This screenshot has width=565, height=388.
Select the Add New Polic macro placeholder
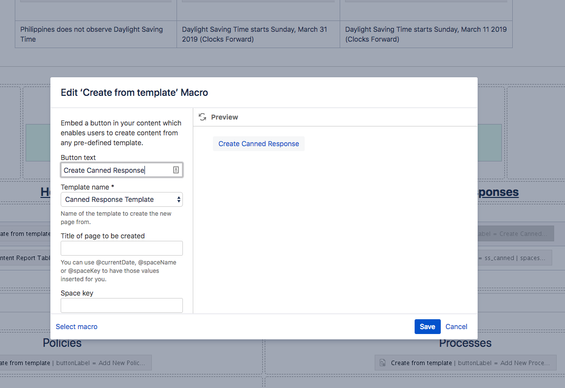pyautogui.click(x=75, y=363)
